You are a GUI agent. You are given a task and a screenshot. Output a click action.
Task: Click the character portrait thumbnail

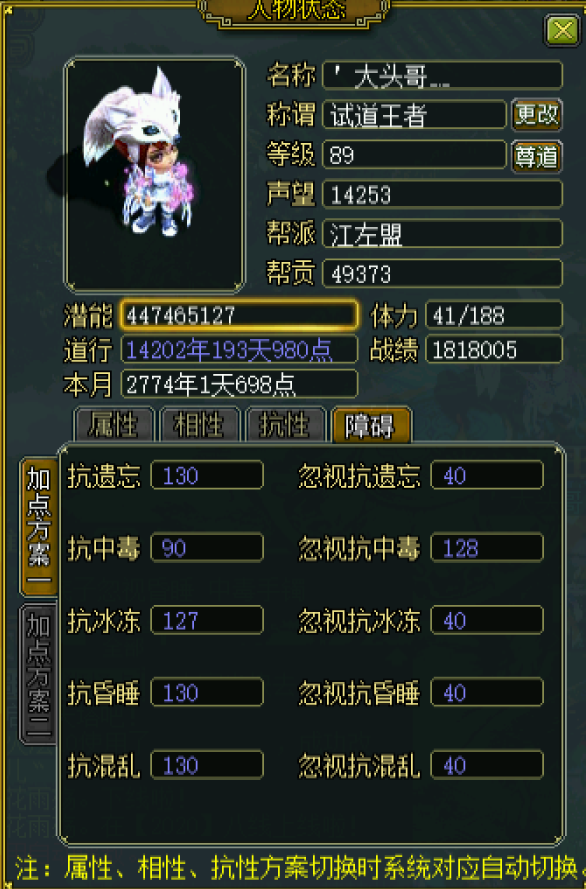154,174
